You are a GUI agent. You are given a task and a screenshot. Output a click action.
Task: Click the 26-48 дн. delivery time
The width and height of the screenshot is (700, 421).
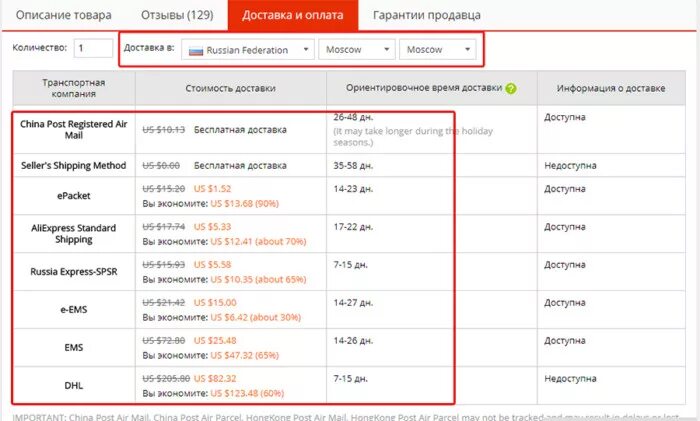pyautogui.click(x=353, y=117)
